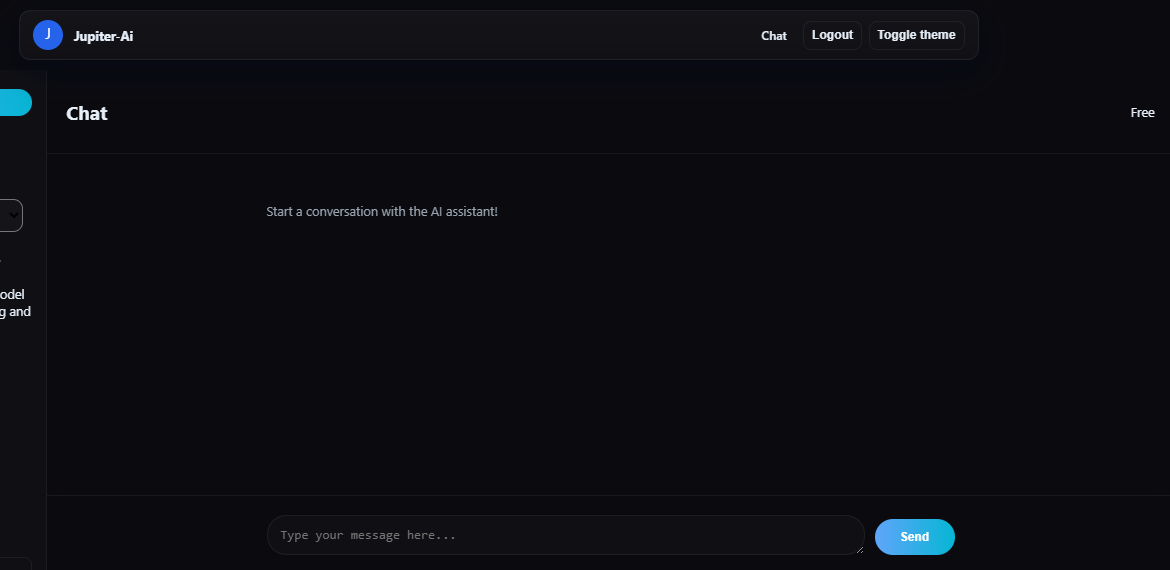Expand the sidebar model dropdown
This screenshot has height=570, width=1170.
11,215
